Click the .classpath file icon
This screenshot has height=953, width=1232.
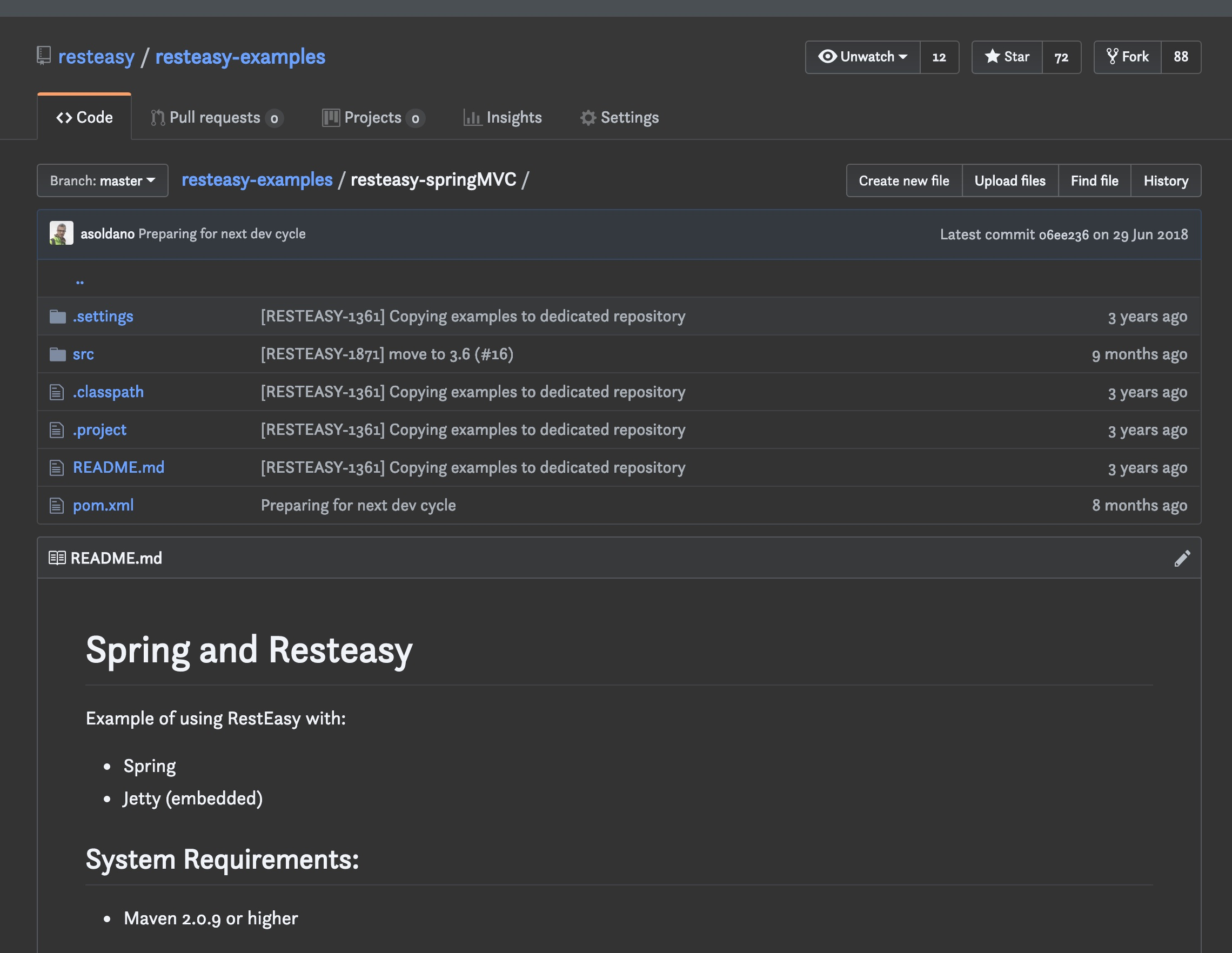(56, 392)
